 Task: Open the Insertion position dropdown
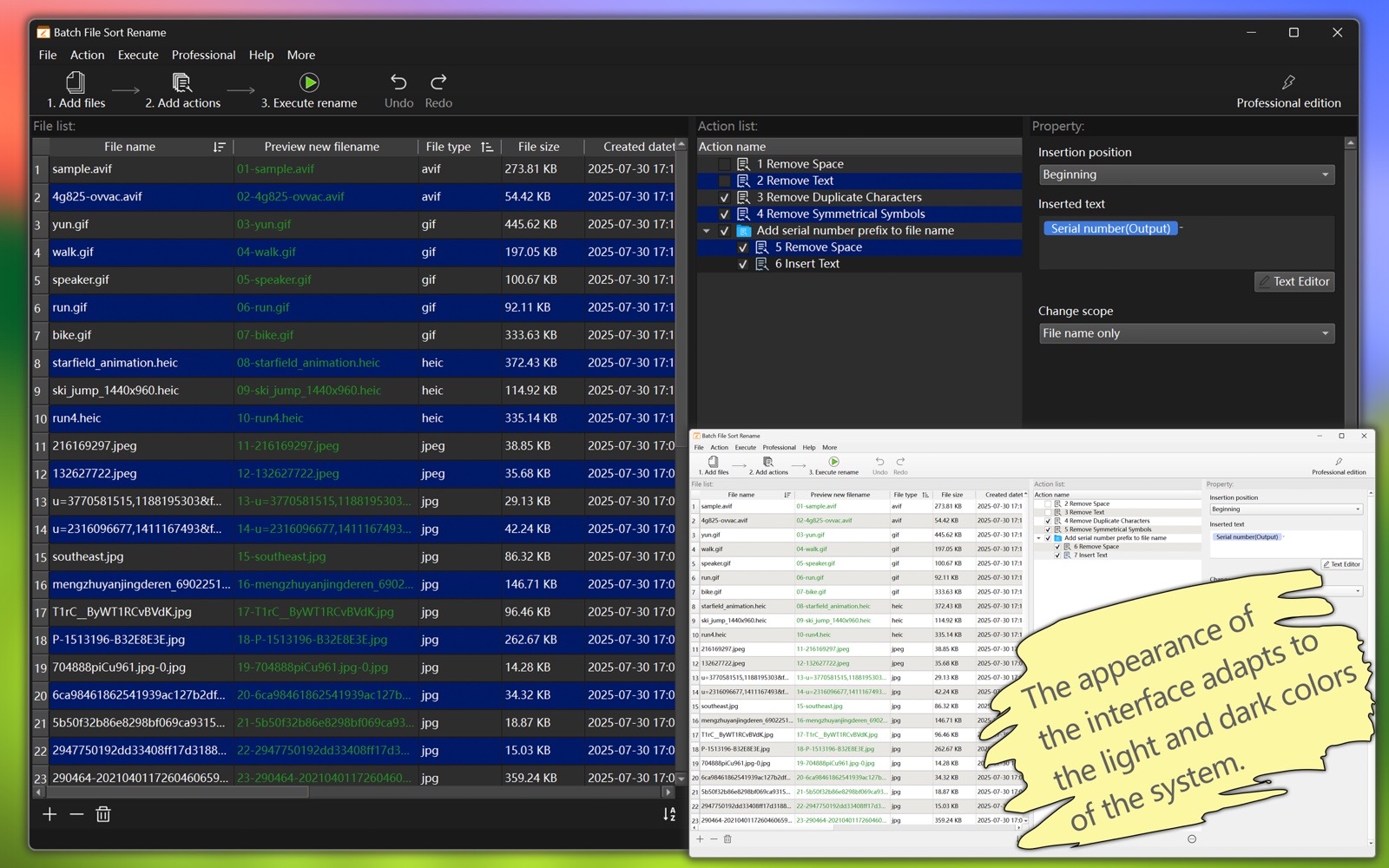[x=1186, y=174]
